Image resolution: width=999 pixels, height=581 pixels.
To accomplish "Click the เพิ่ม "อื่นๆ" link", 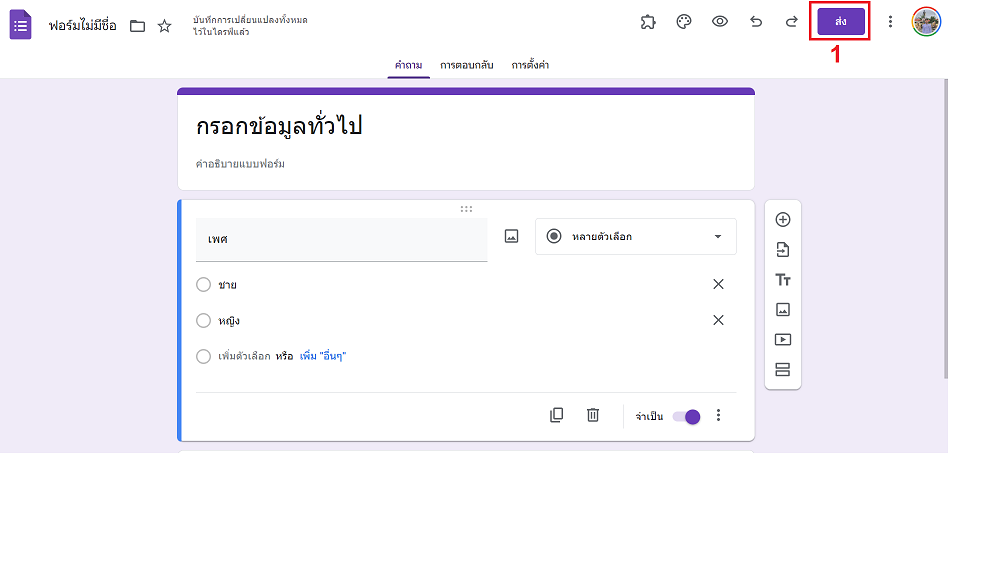I will [x=323, y=356].
